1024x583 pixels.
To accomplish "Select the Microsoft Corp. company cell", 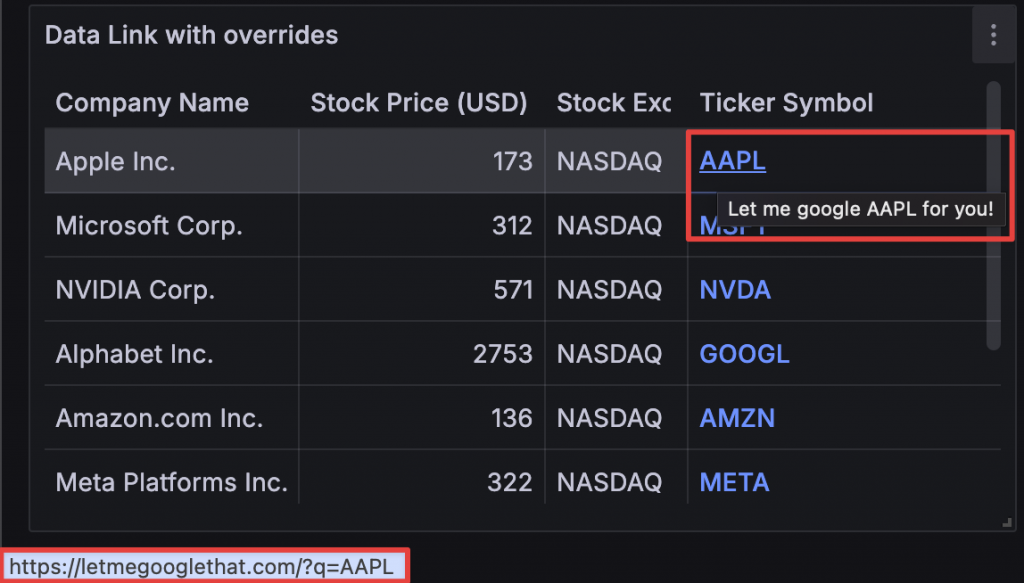I will click(149, 226).
